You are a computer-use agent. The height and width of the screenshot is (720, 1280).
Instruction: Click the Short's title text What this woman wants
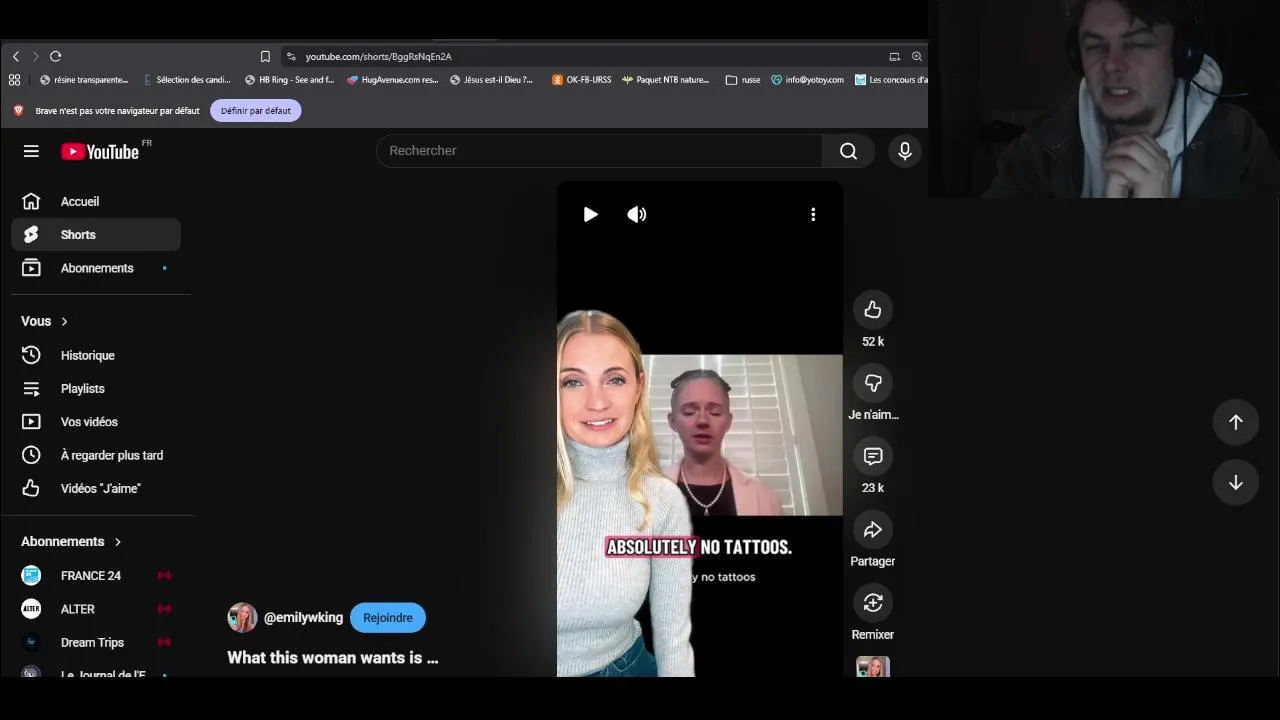click(x=333, y=658)
